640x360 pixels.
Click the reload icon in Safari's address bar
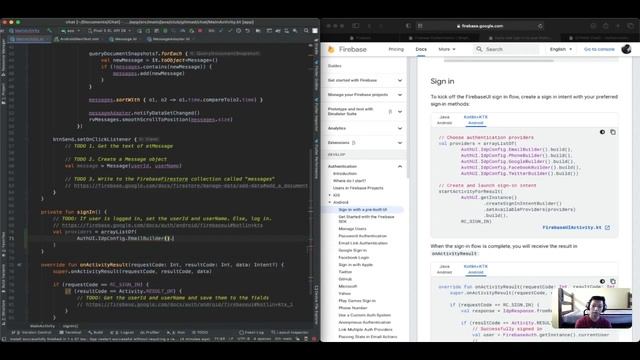540,26
